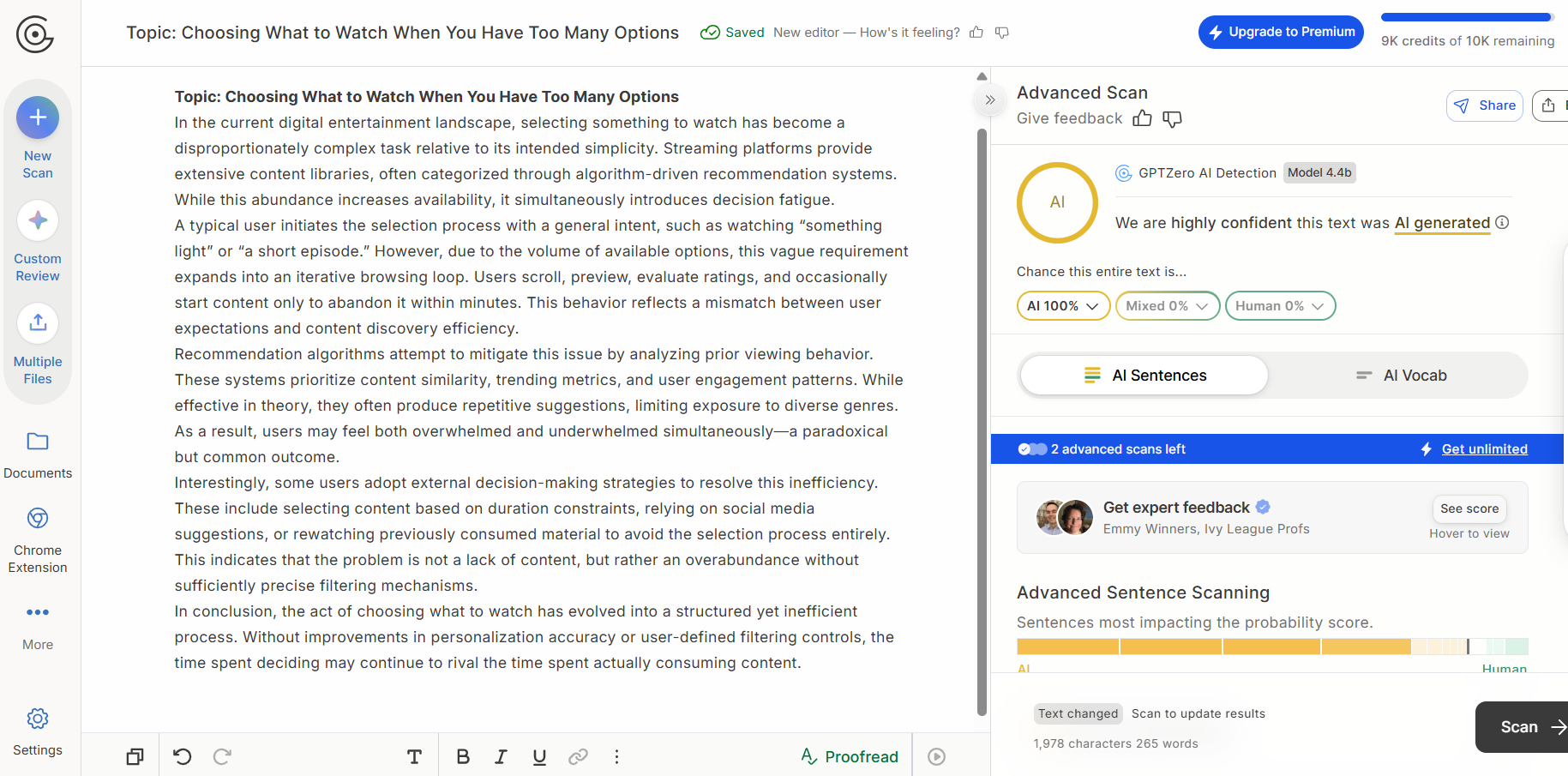Switch to the AI Vocab tab
The width and height of the screenshot is (1568, 776).
pos(1401,376)
